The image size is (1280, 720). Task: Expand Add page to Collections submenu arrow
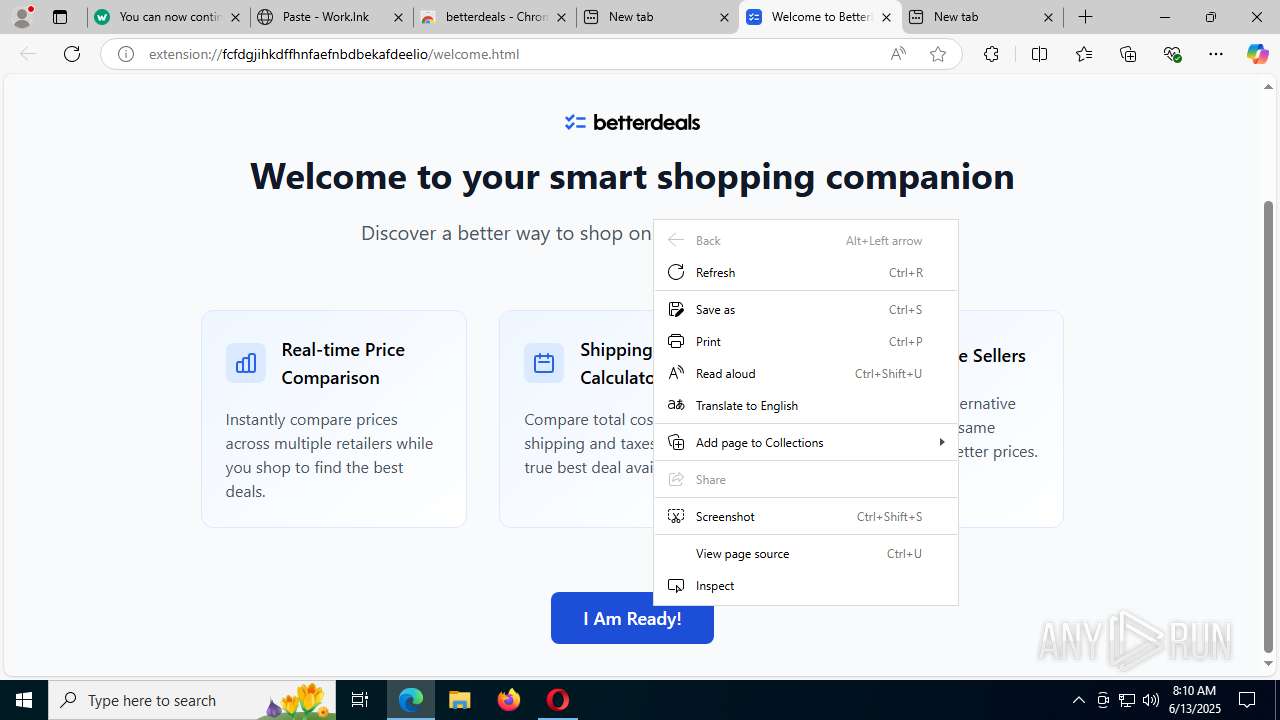(x=941, y=442)
